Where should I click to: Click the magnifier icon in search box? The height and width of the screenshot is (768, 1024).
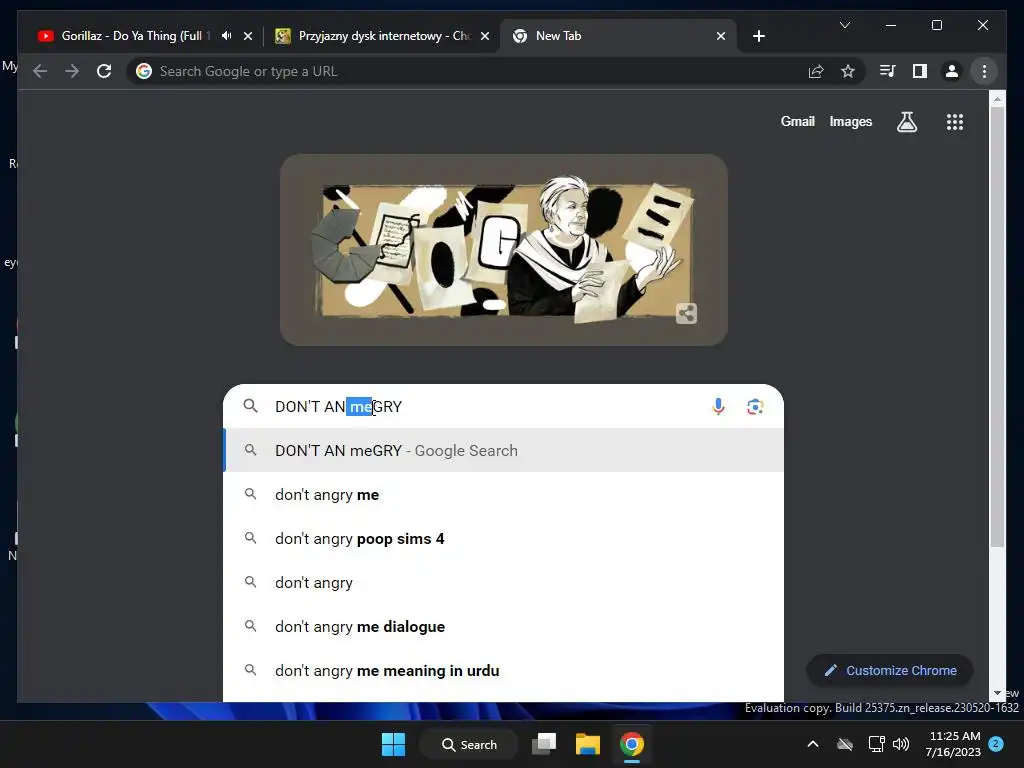tap(250, 406)
